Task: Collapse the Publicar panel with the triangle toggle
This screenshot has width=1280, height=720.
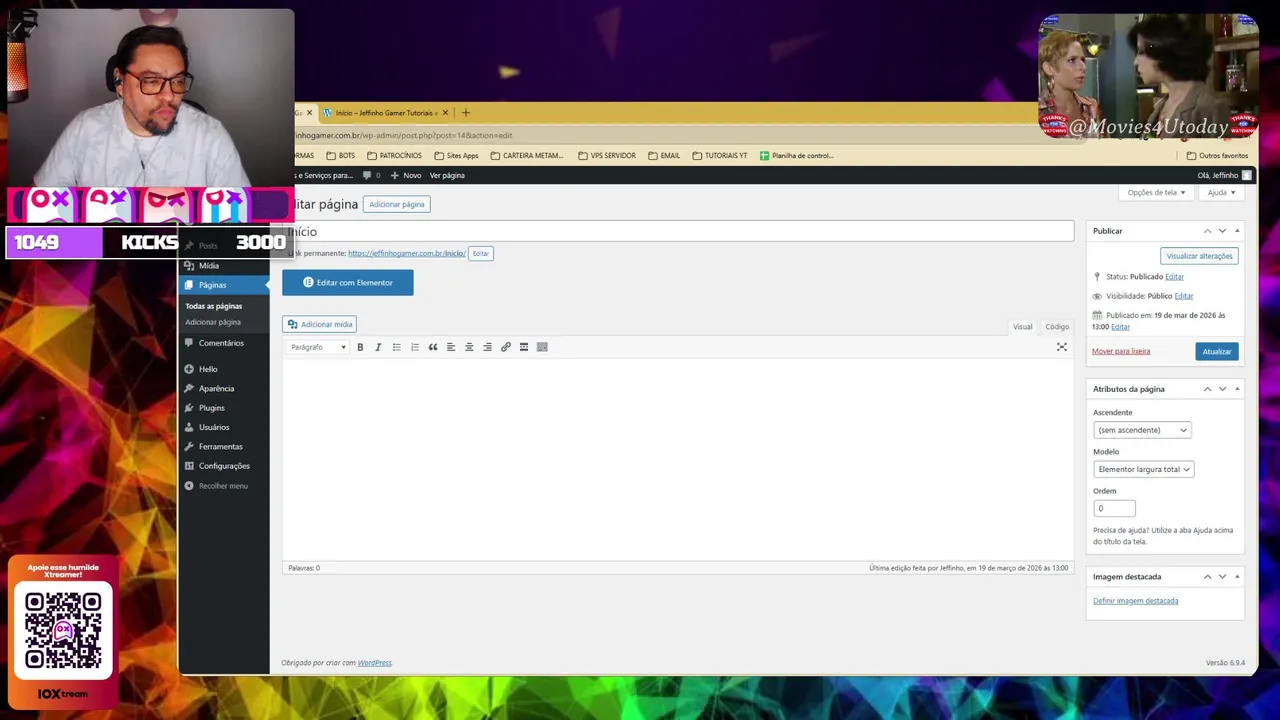Action: [1237, 231]
